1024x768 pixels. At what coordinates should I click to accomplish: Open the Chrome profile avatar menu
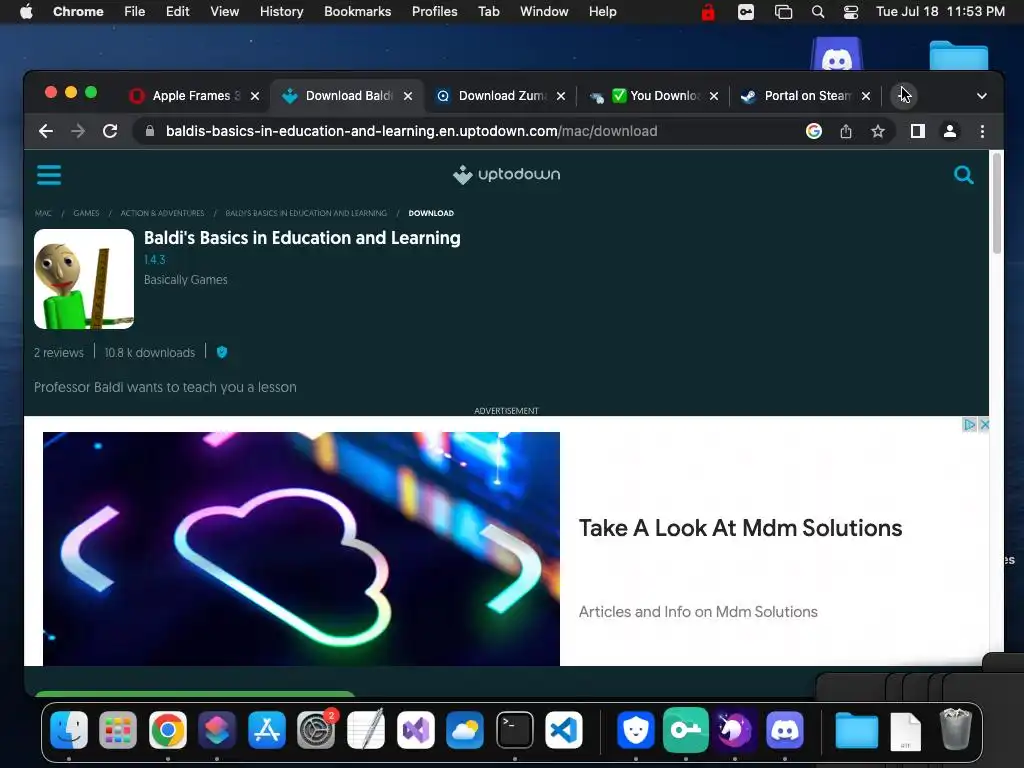coord(950,131)
